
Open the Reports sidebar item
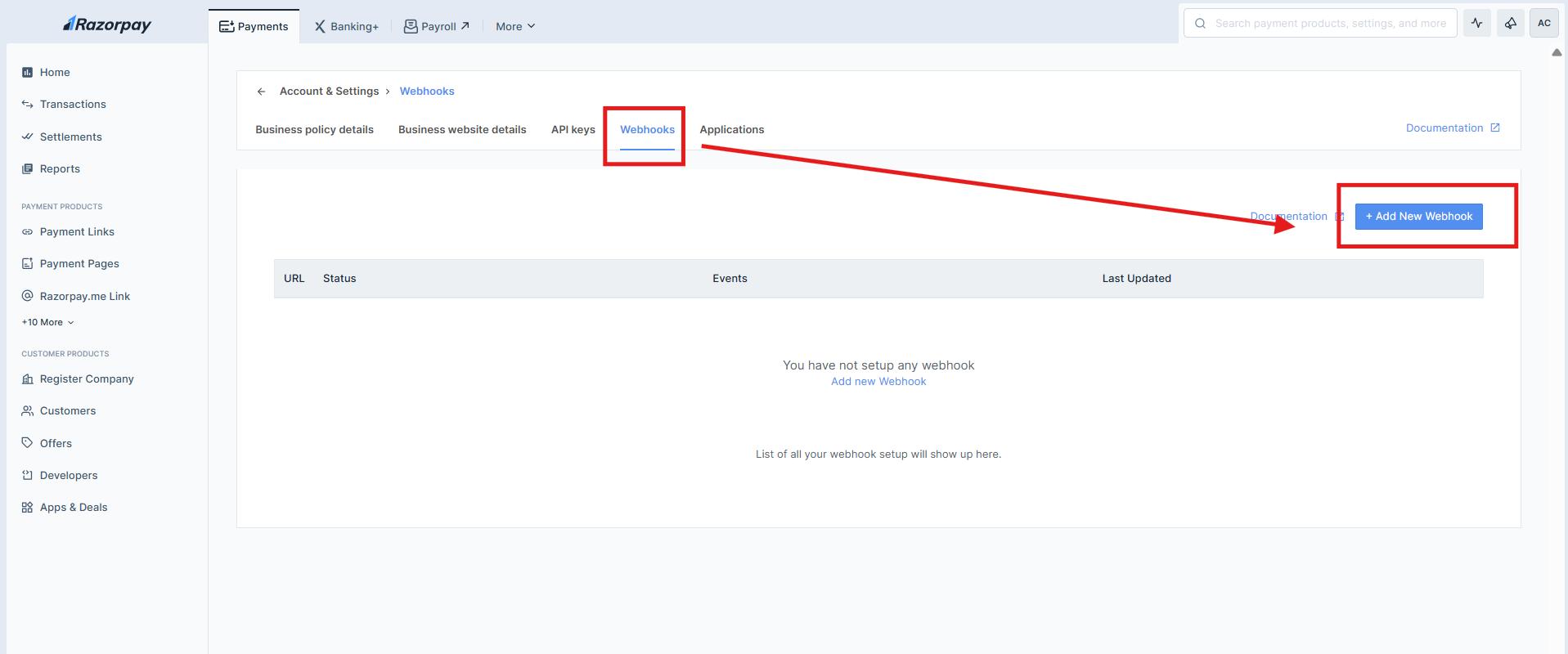coord(60,169)
